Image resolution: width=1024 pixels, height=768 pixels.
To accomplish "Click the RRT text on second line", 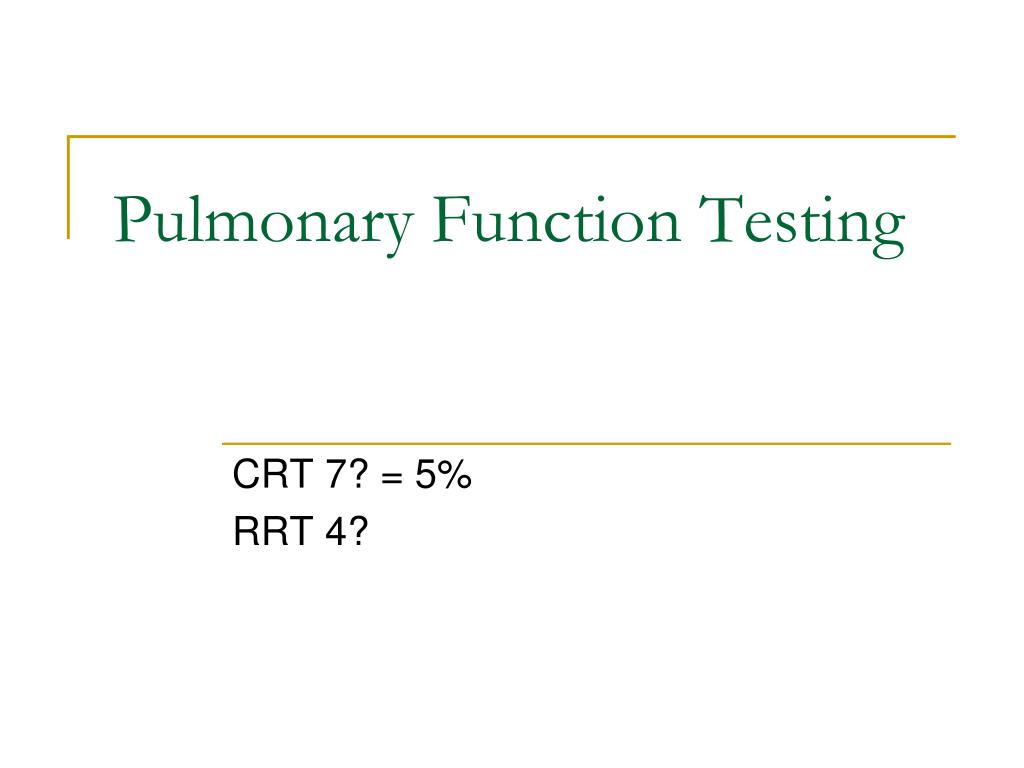I will point(272,530).
